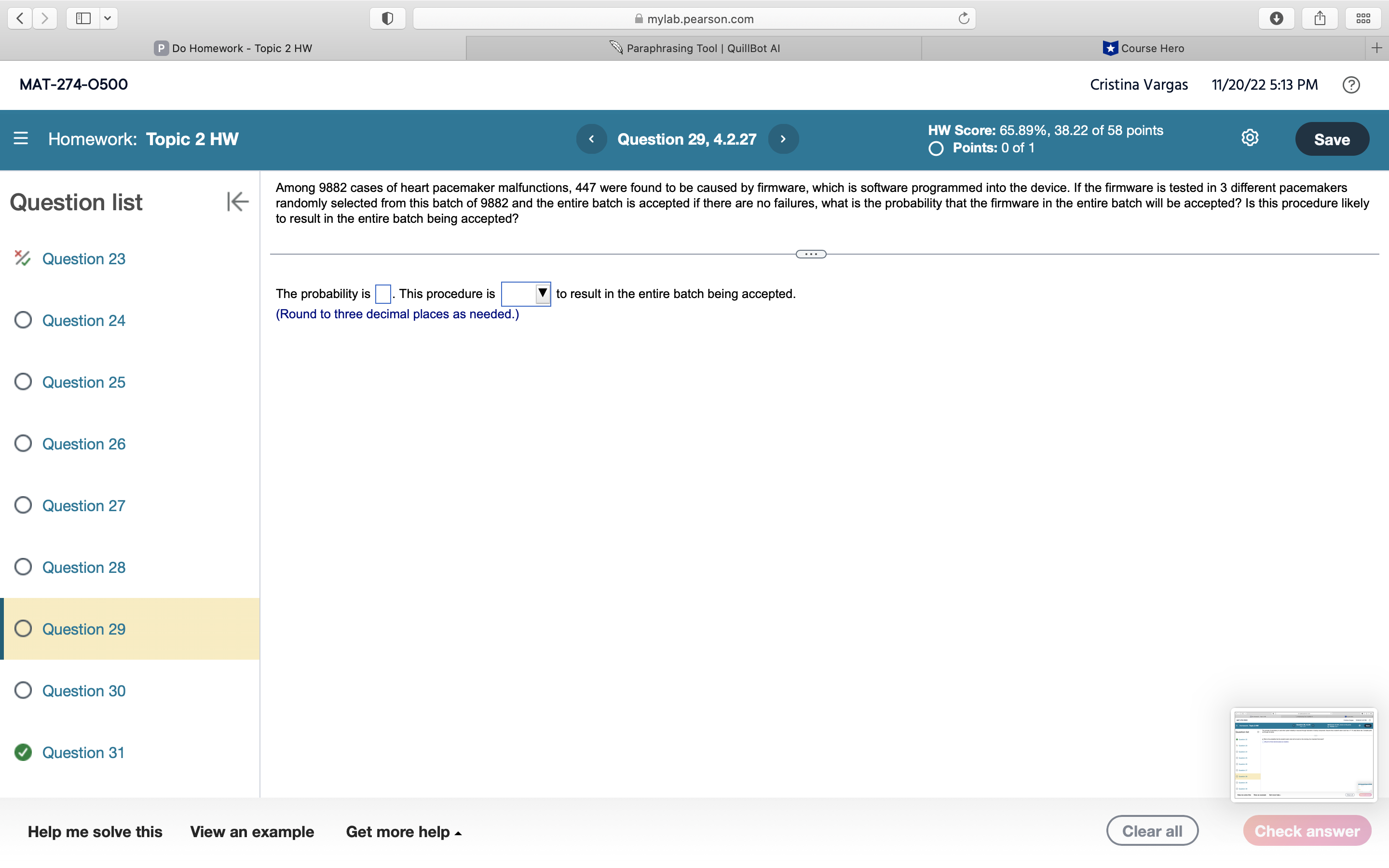The image size is (1389, 868).
Task: Go to the previous question with left chevron
Action: (592, 138)
